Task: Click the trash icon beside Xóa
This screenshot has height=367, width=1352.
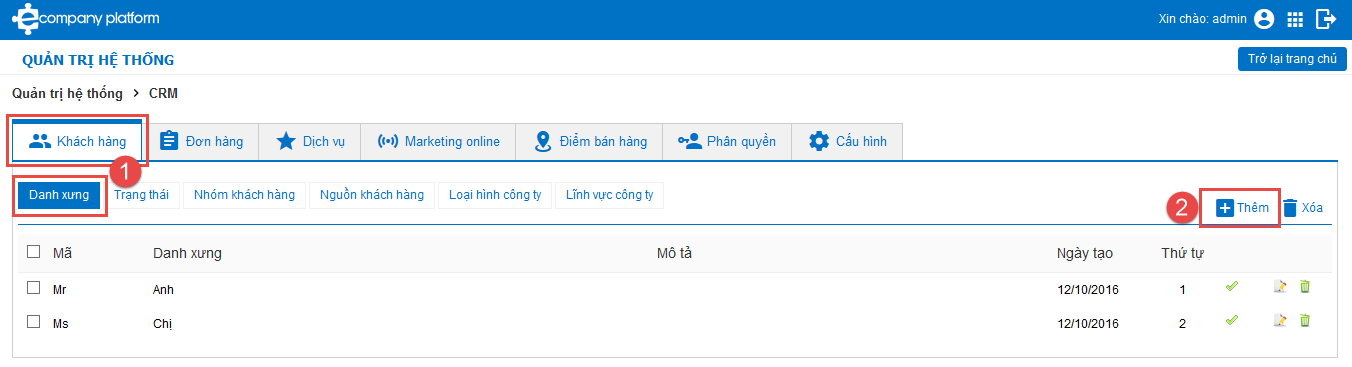Action: (x=1290, y=208)
